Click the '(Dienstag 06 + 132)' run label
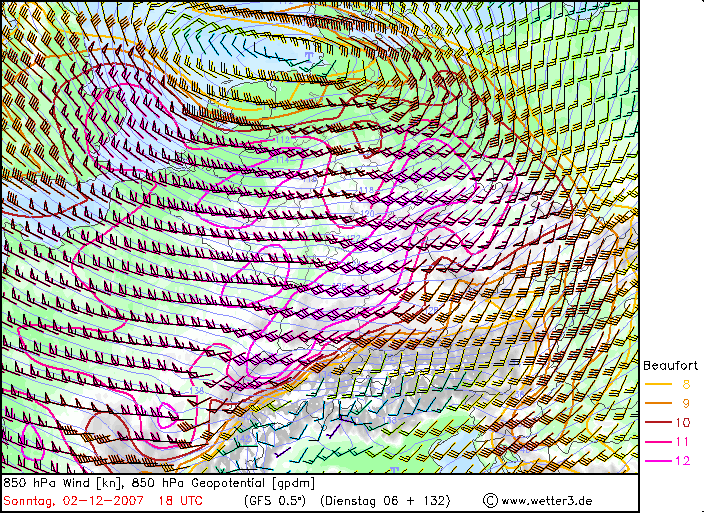This screenshot has height=513, width=704. (x=385, y=500)
